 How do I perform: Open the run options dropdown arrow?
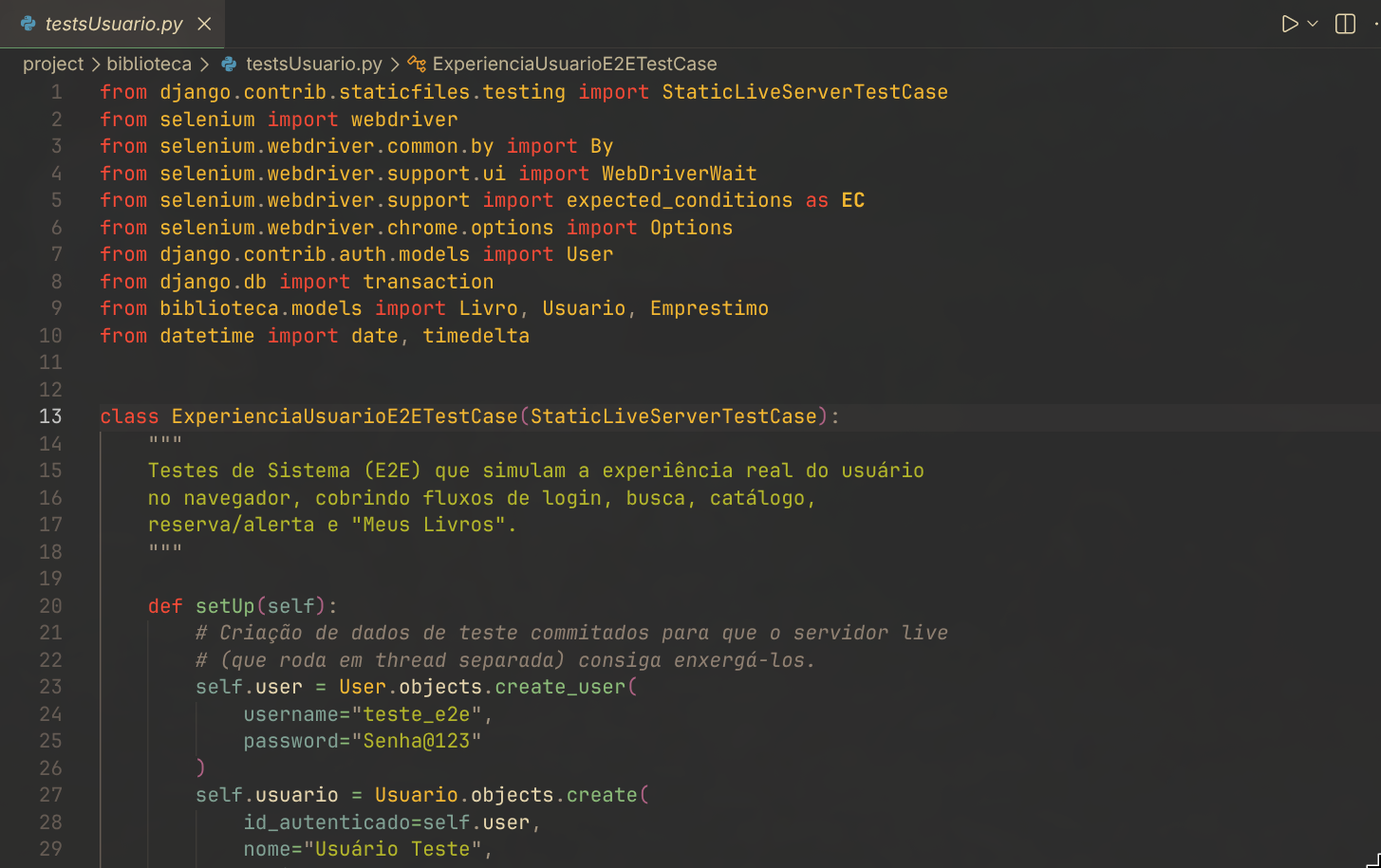1313,24
